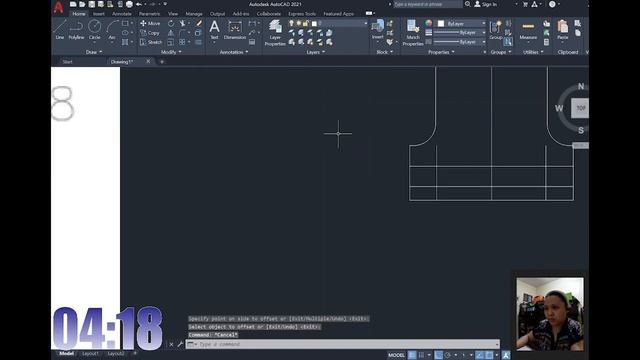Screen dimensions: 640x360
Task: Expand the Layers panel
Action: coord(316,52)
